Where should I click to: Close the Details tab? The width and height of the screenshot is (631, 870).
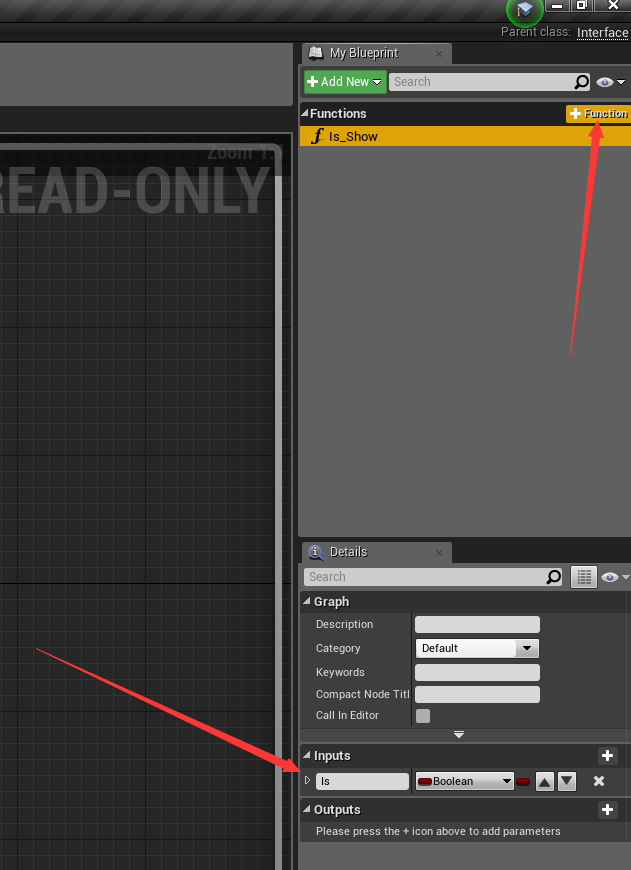pyautogui.click(x=439, y=553)
